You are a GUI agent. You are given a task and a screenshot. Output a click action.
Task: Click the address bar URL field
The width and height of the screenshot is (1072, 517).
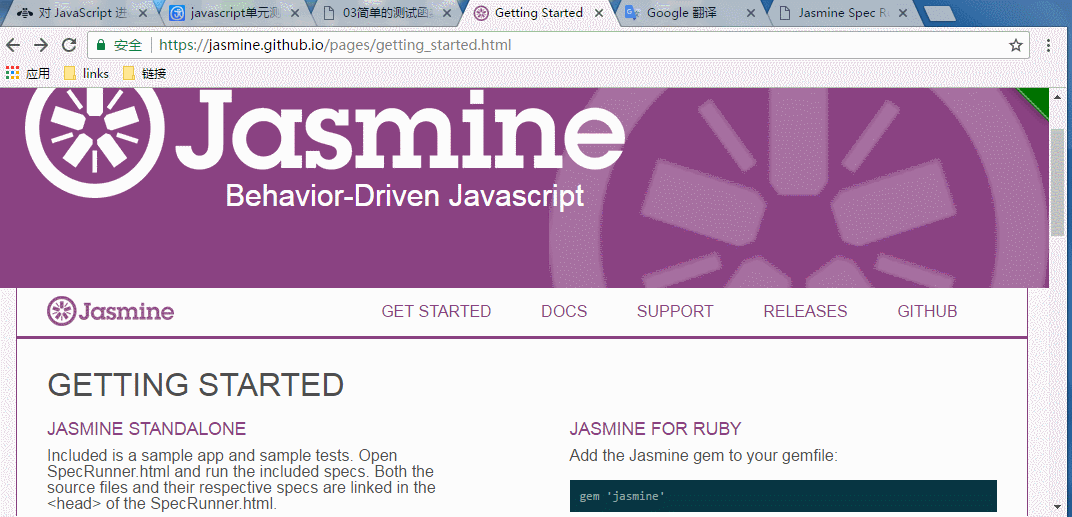point(558,45)
